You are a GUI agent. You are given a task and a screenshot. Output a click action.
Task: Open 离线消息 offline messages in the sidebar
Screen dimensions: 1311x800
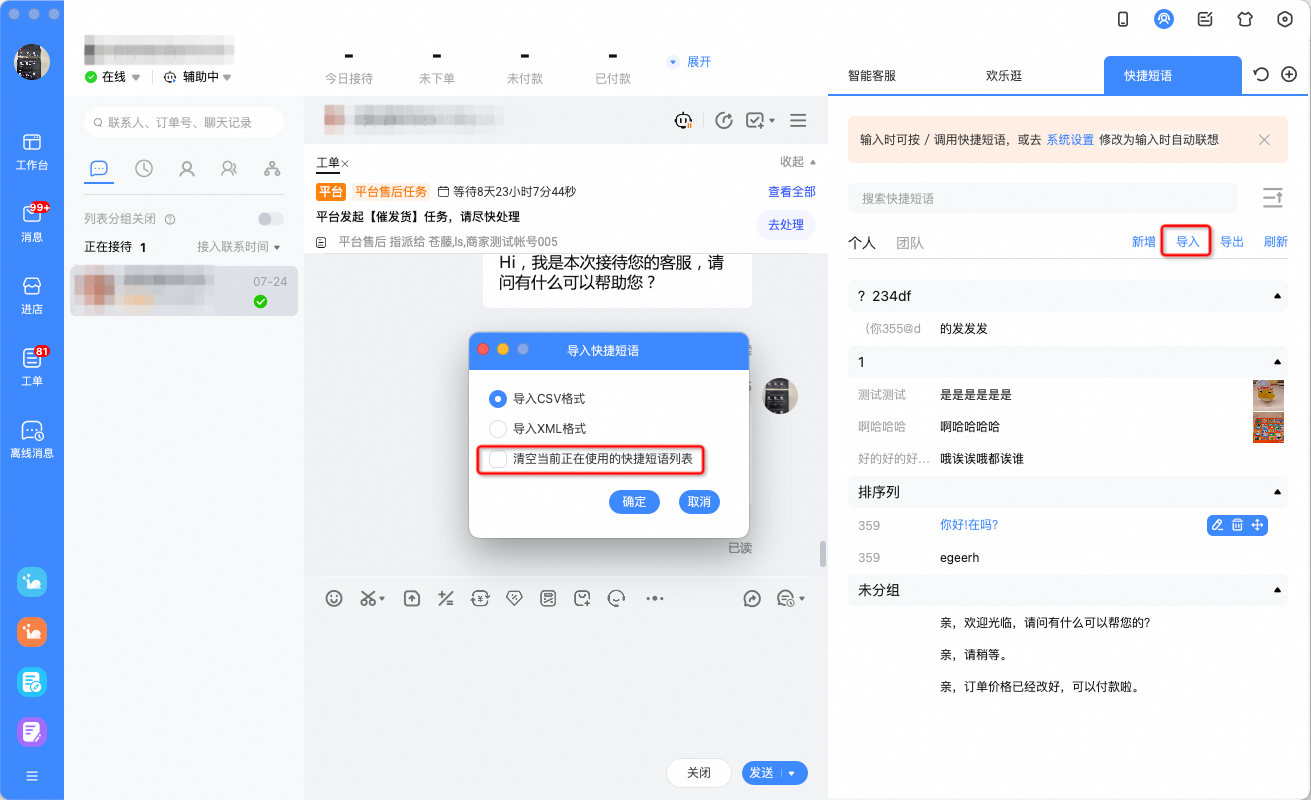32,439
